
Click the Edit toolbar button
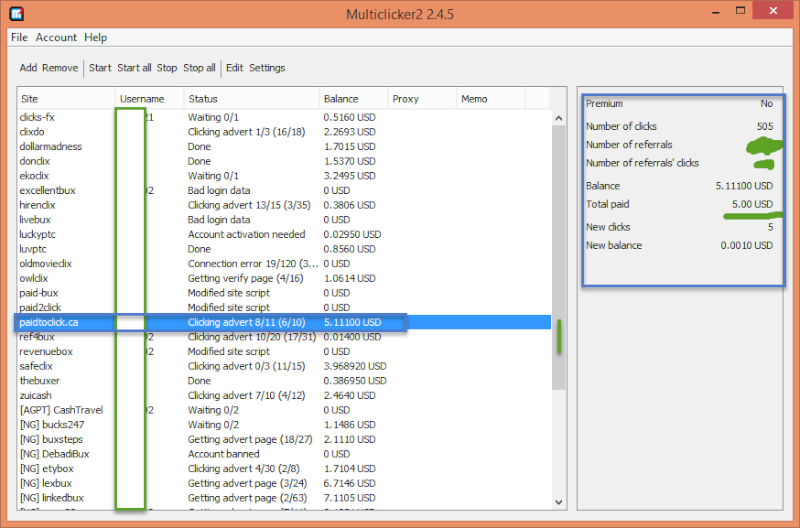[235, 68]
